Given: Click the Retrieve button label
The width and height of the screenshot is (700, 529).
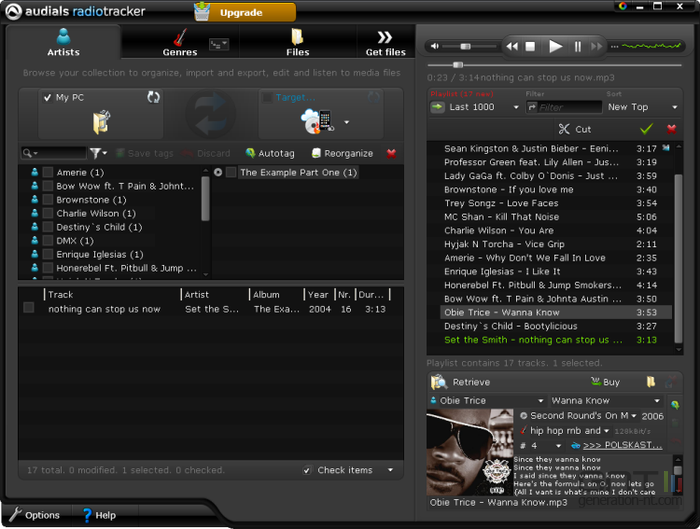Looking at the screenshot, I should pyautogui.click(x=471, y=382).
